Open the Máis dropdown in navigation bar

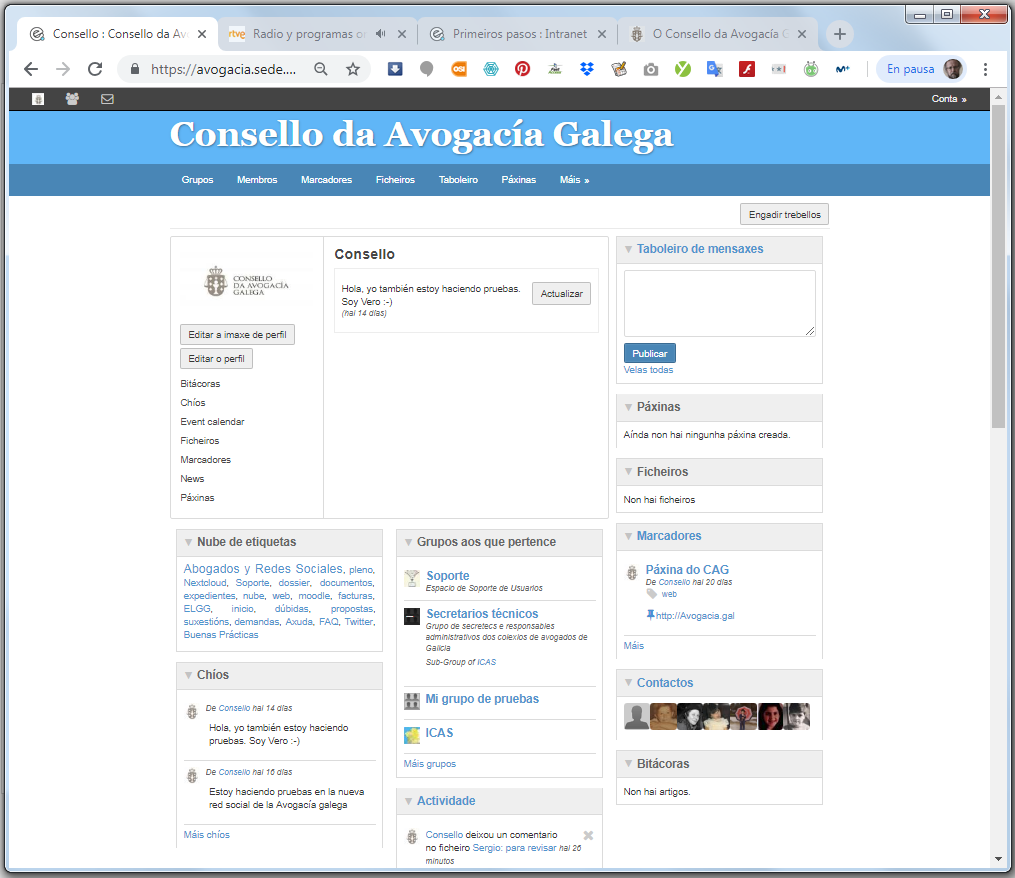coord(574,180)
